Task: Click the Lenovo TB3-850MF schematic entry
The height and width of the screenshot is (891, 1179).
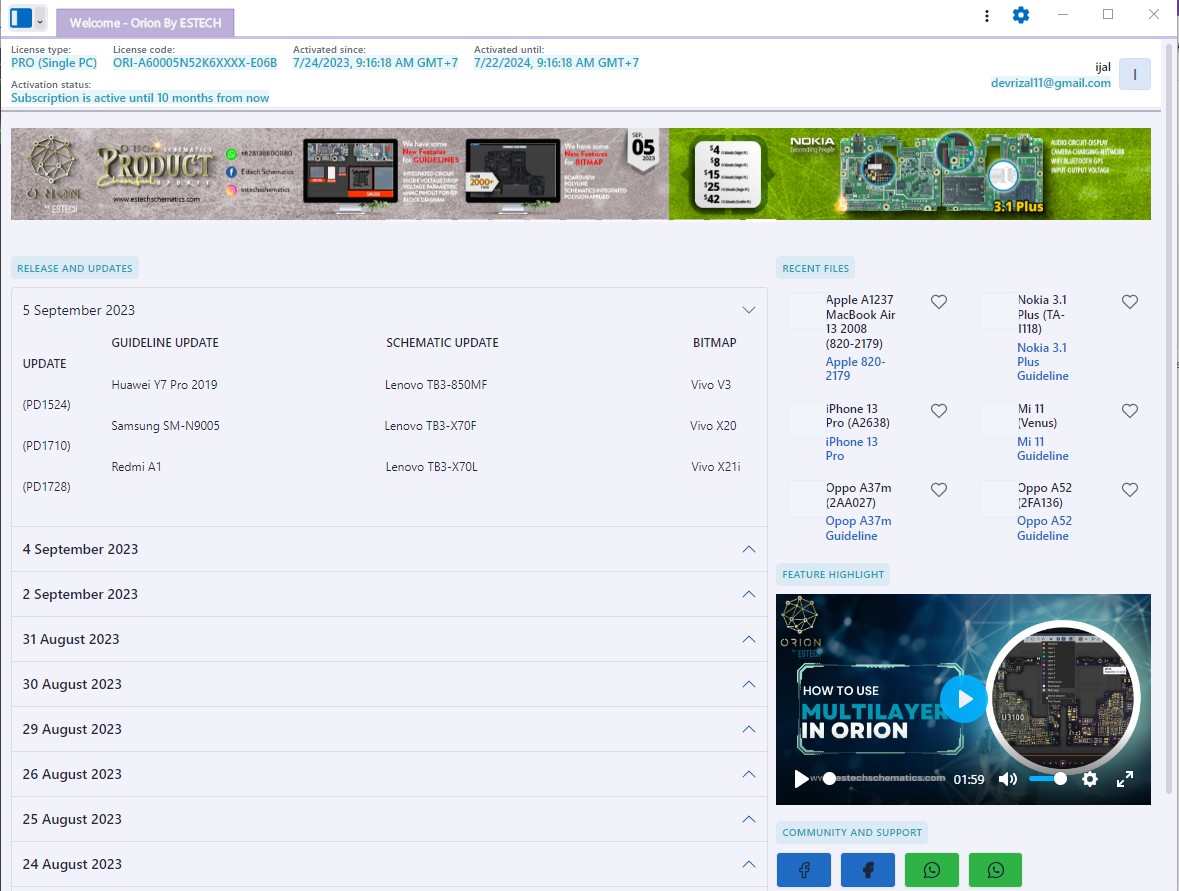Action: click(436, 384)
